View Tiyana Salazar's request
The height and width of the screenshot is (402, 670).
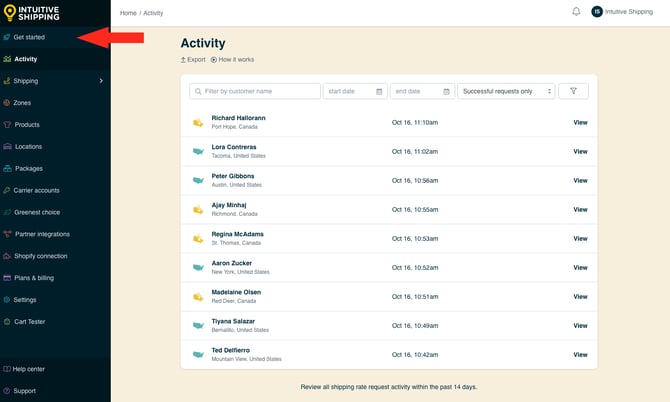pos(580,326)
